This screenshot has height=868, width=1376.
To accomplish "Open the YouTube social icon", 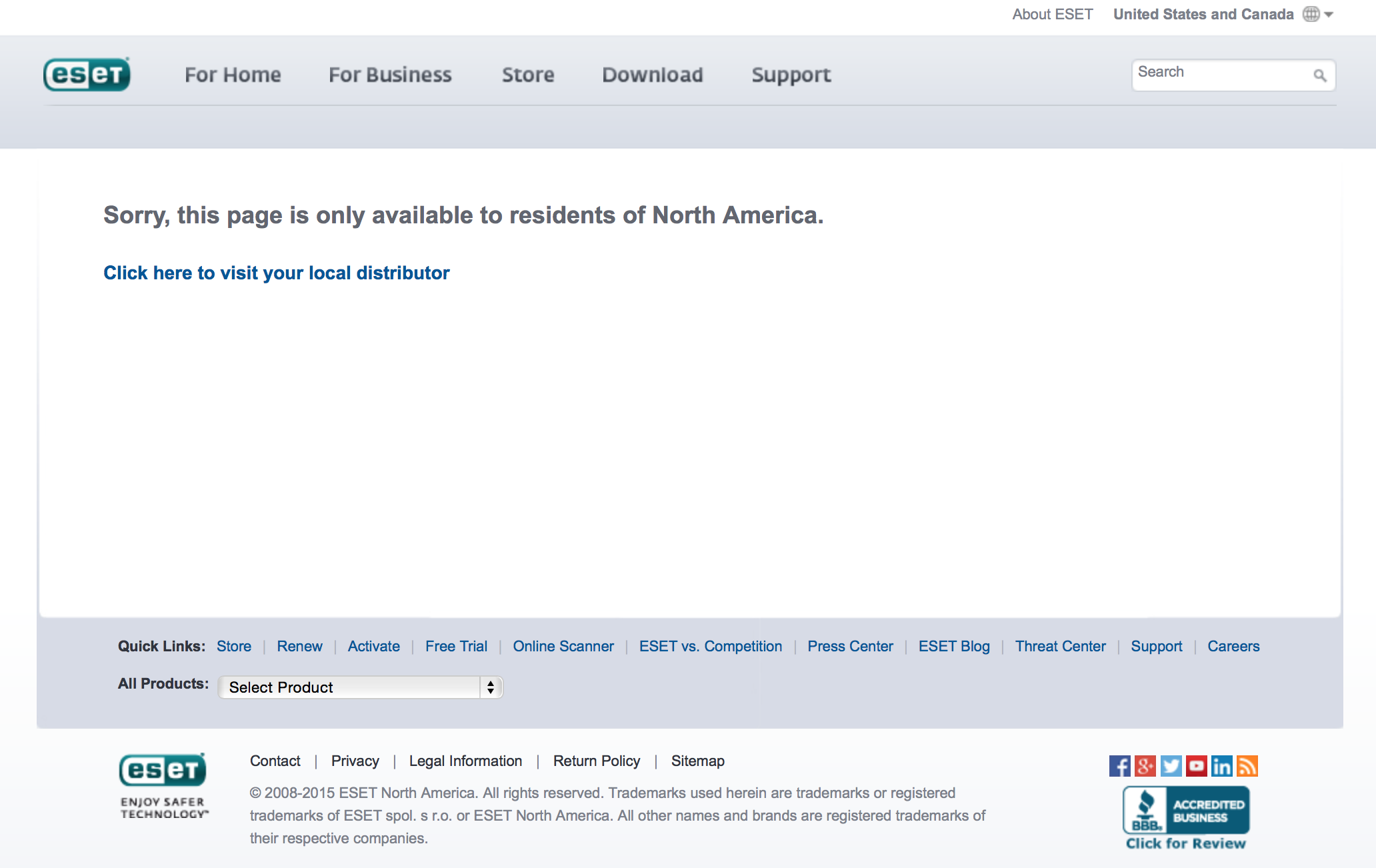I will point(1196,766).
